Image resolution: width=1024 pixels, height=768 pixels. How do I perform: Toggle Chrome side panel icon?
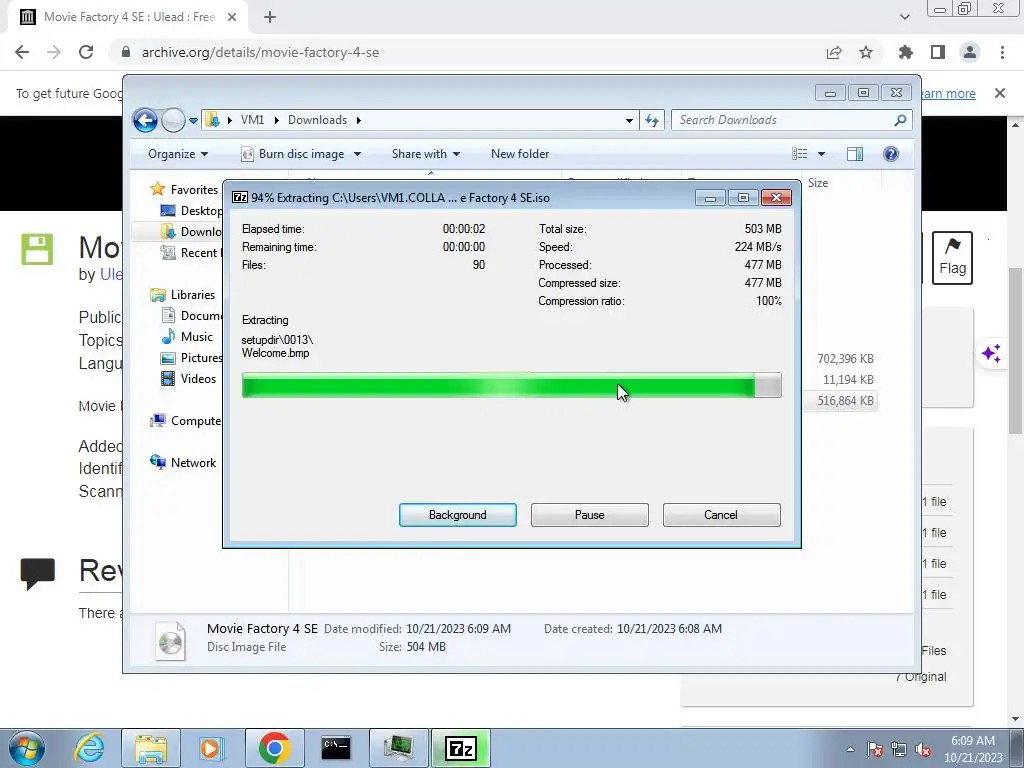coord(938,52)
